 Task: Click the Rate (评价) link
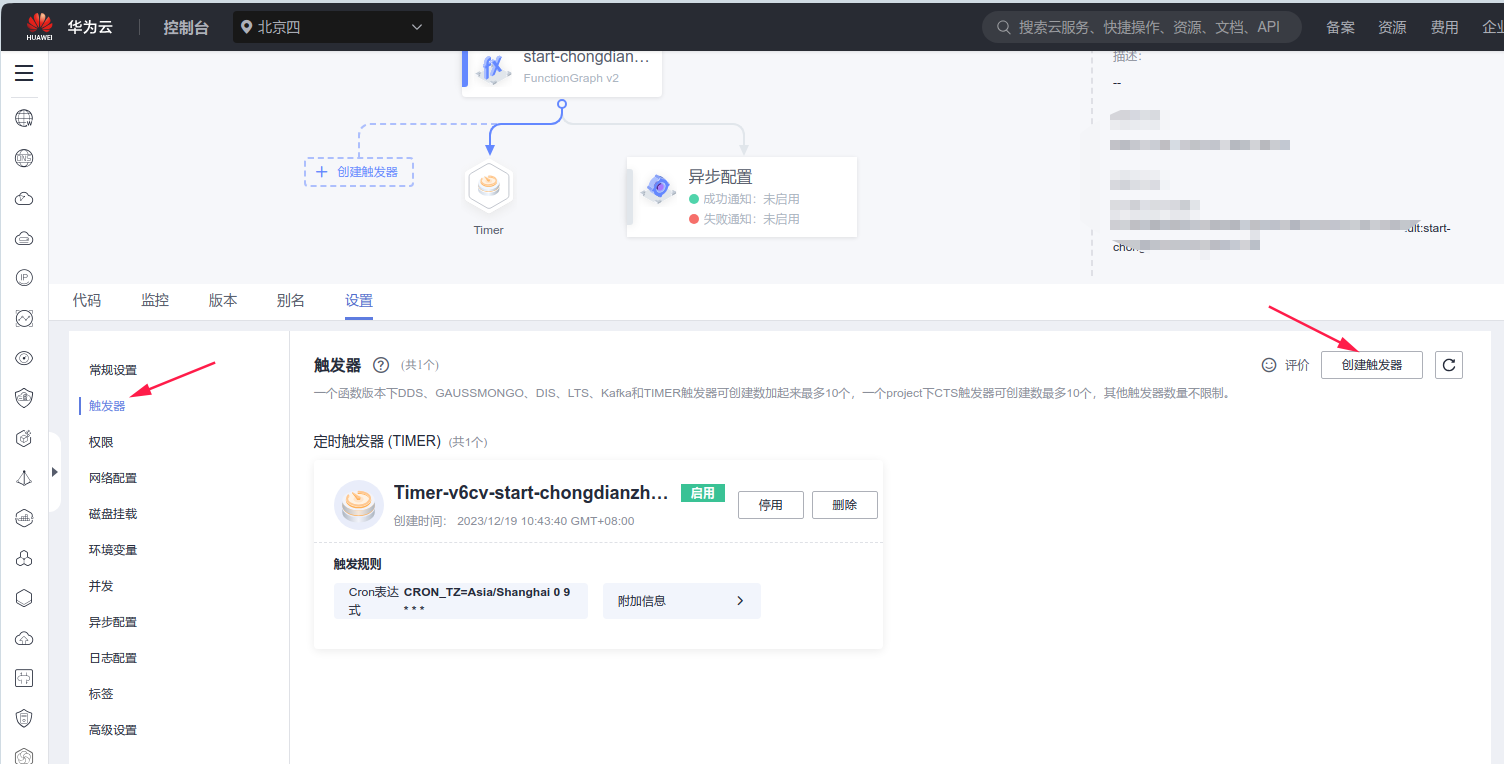1297,365
